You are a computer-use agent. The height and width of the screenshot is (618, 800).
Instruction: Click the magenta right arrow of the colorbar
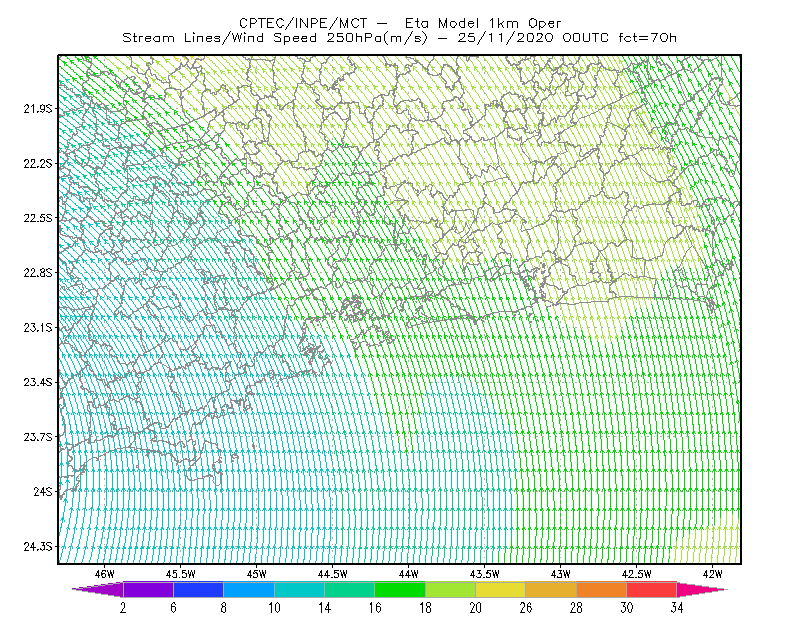702,589
